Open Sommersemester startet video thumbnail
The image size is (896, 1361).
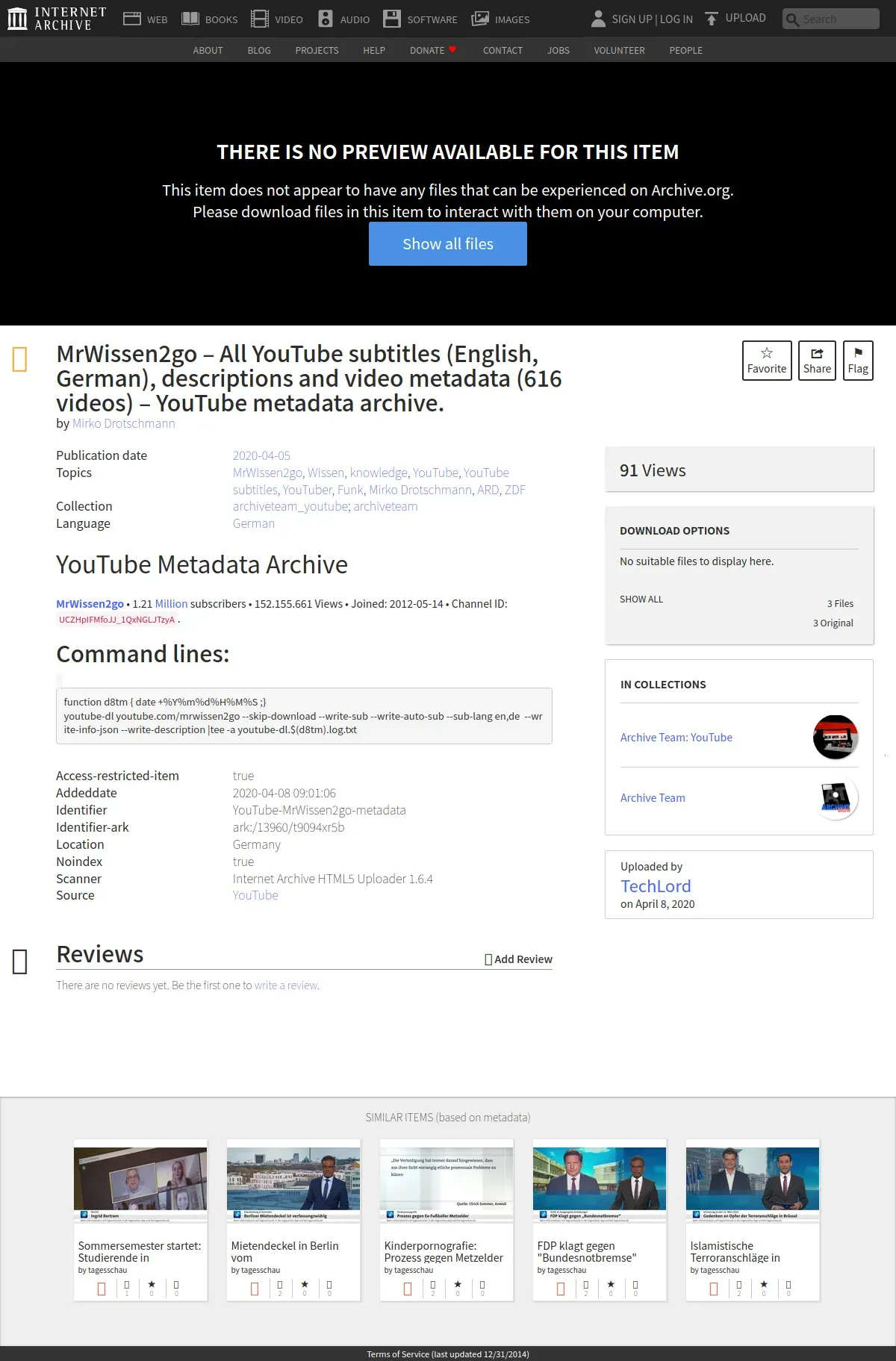(x=140, y=1185)
